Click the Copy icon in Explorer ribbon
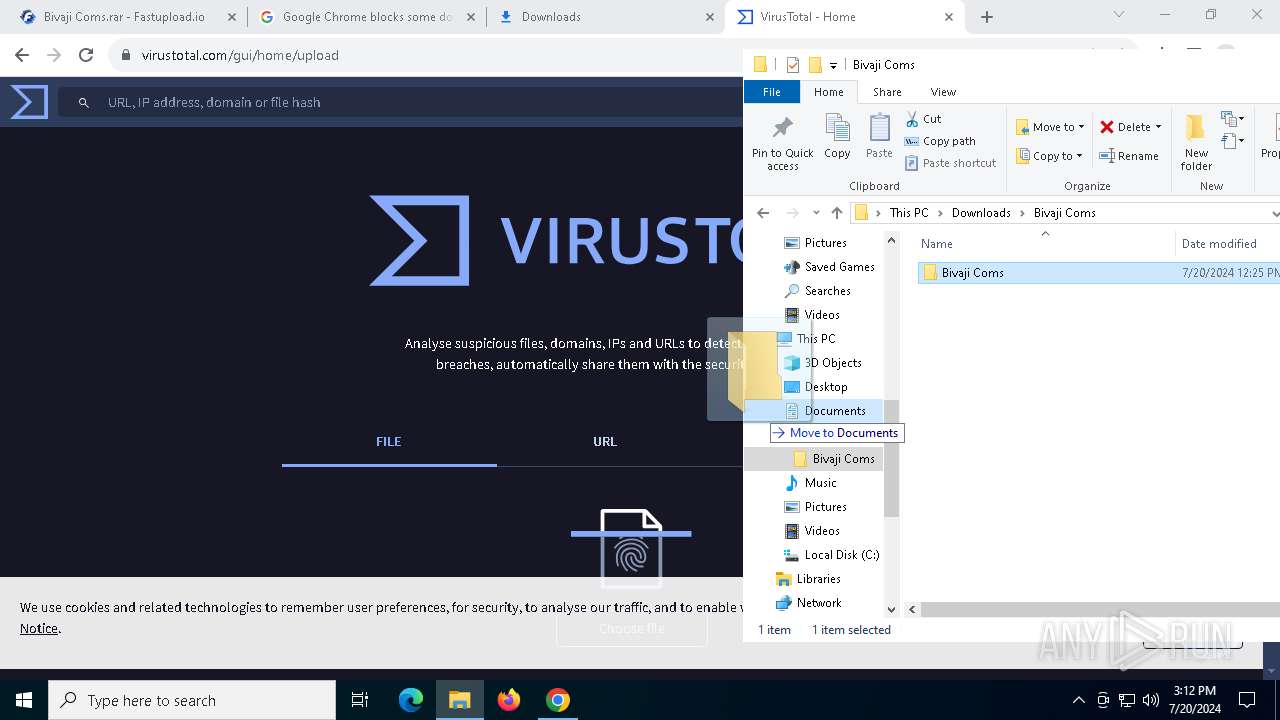 coord(837,128)
